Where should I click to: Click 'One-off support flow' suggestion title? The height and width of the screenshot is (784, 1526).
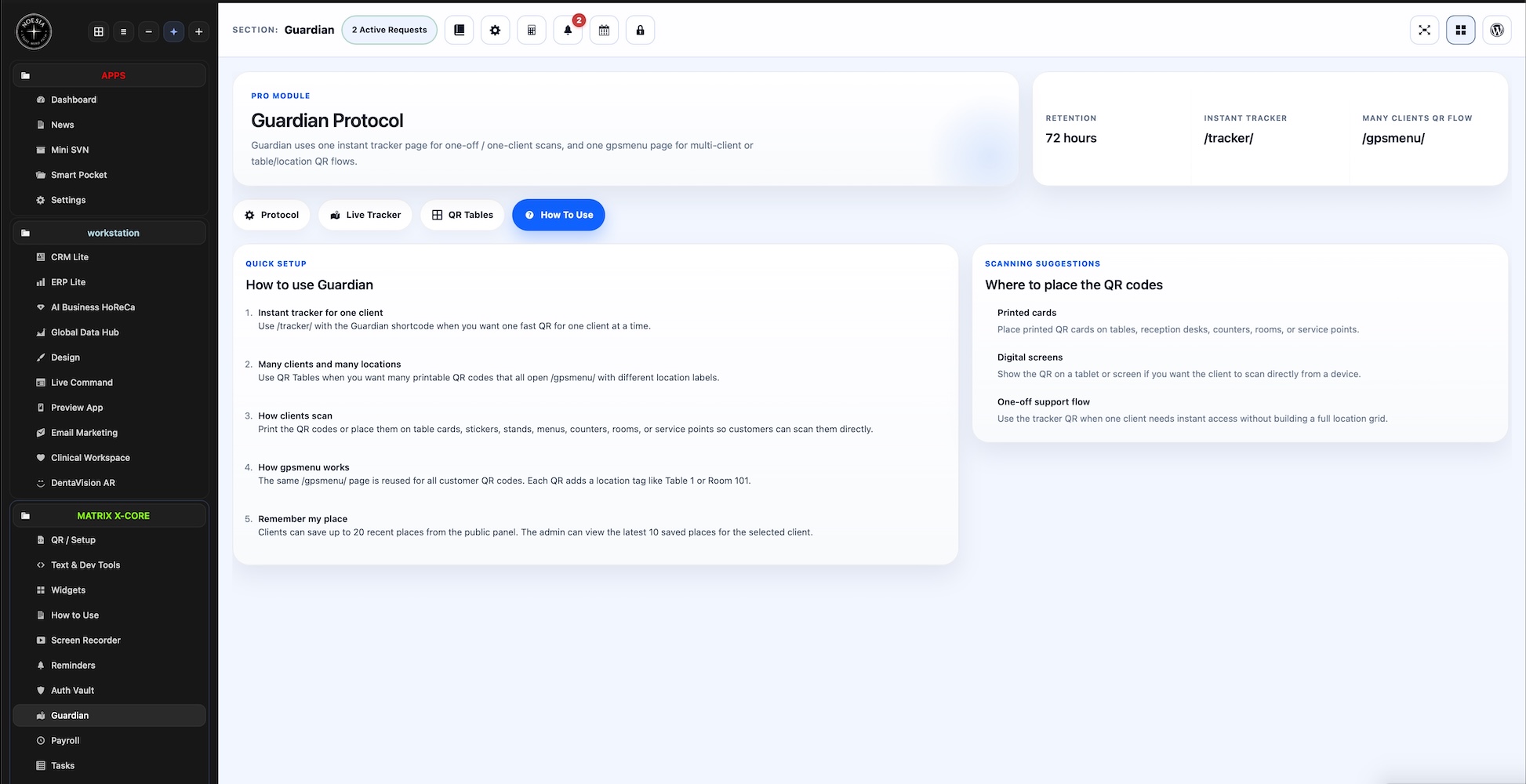(1044, 402)
